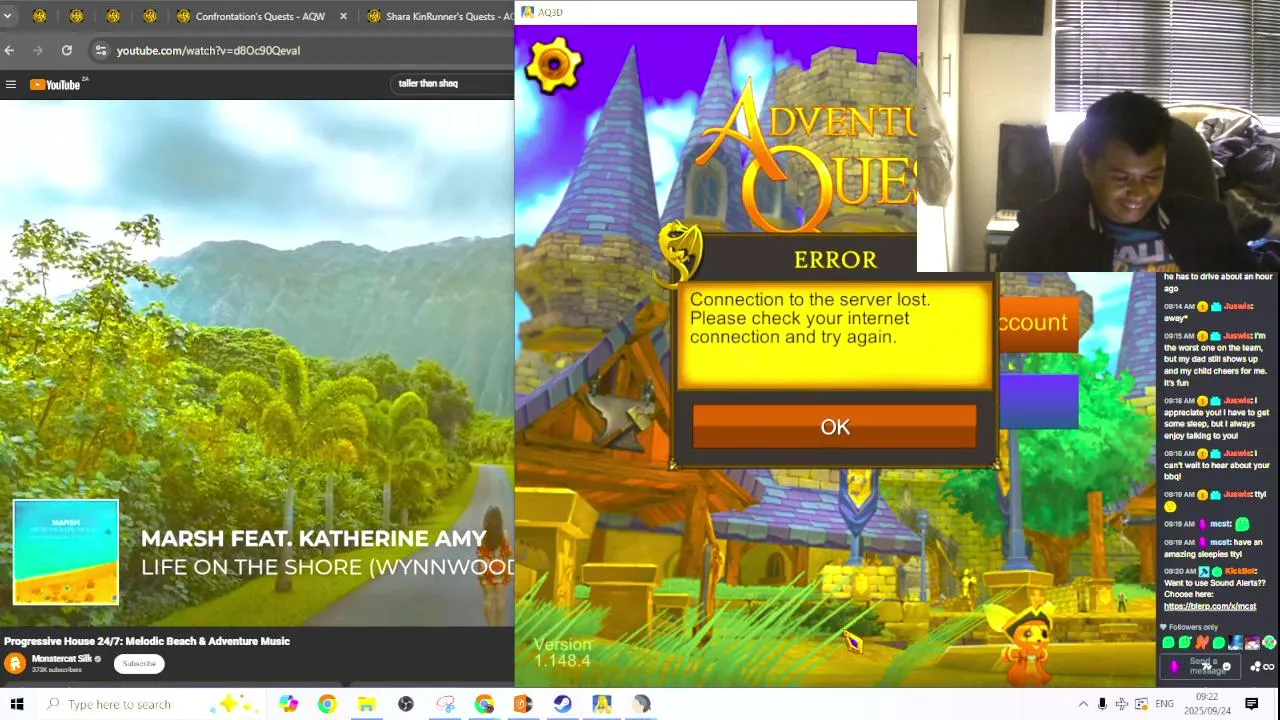Open the blerp.com/x/mcst link in chat

click(x=1209, y=606)
